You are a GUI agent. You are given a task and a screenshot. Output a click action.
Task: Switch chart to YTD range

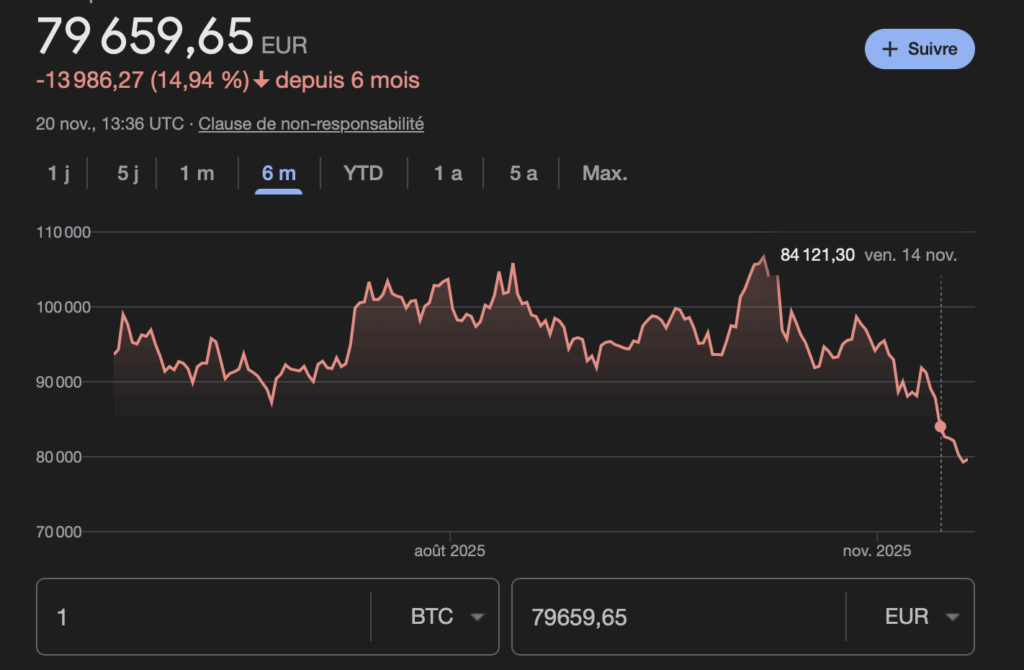point(363,173)
